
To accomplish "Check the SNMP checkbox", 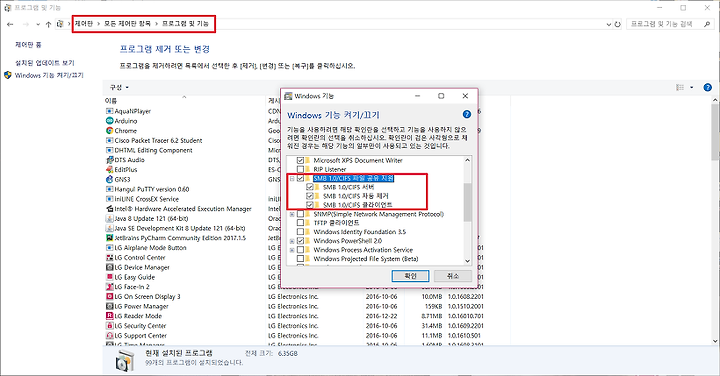I will 300,214.
